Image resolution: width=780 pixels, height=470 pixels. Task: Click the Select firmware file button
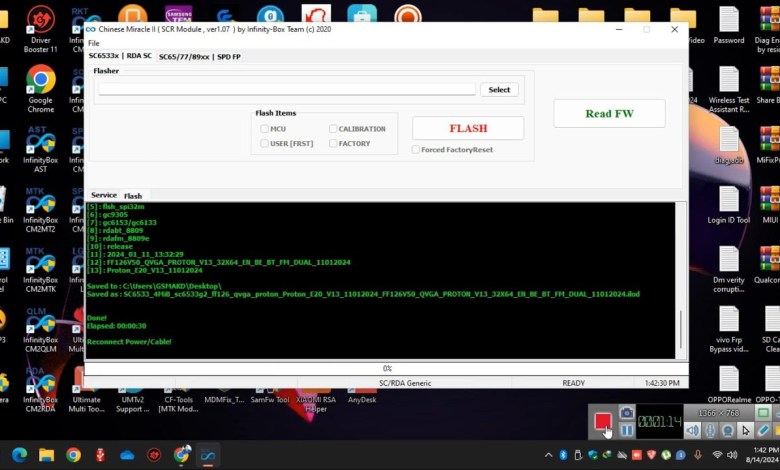[499, 90]
